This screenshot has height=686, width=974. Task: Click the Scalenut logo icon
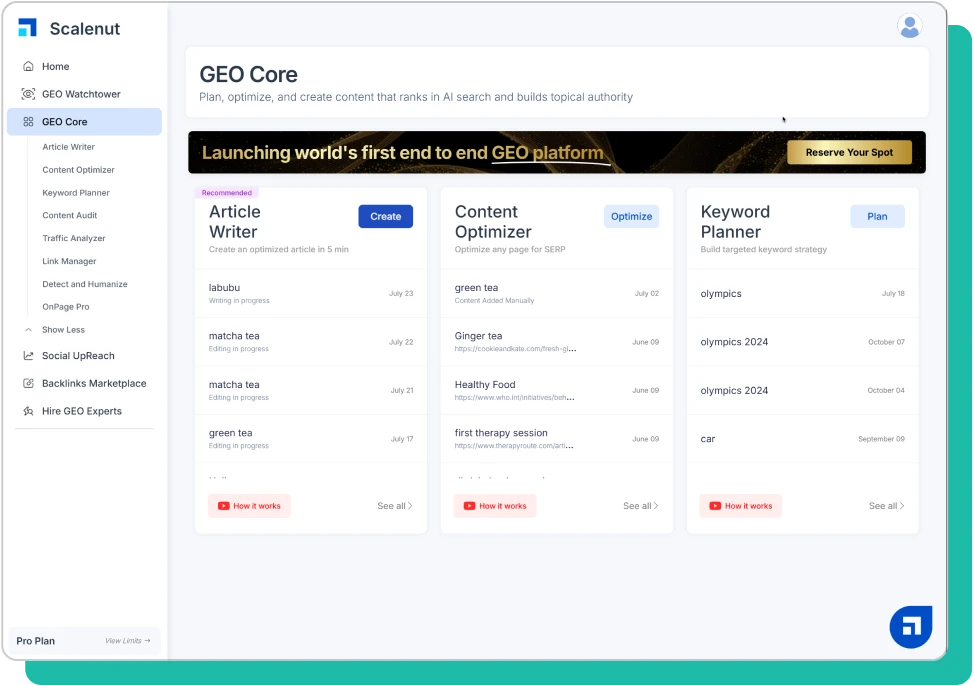click(27, 28)
